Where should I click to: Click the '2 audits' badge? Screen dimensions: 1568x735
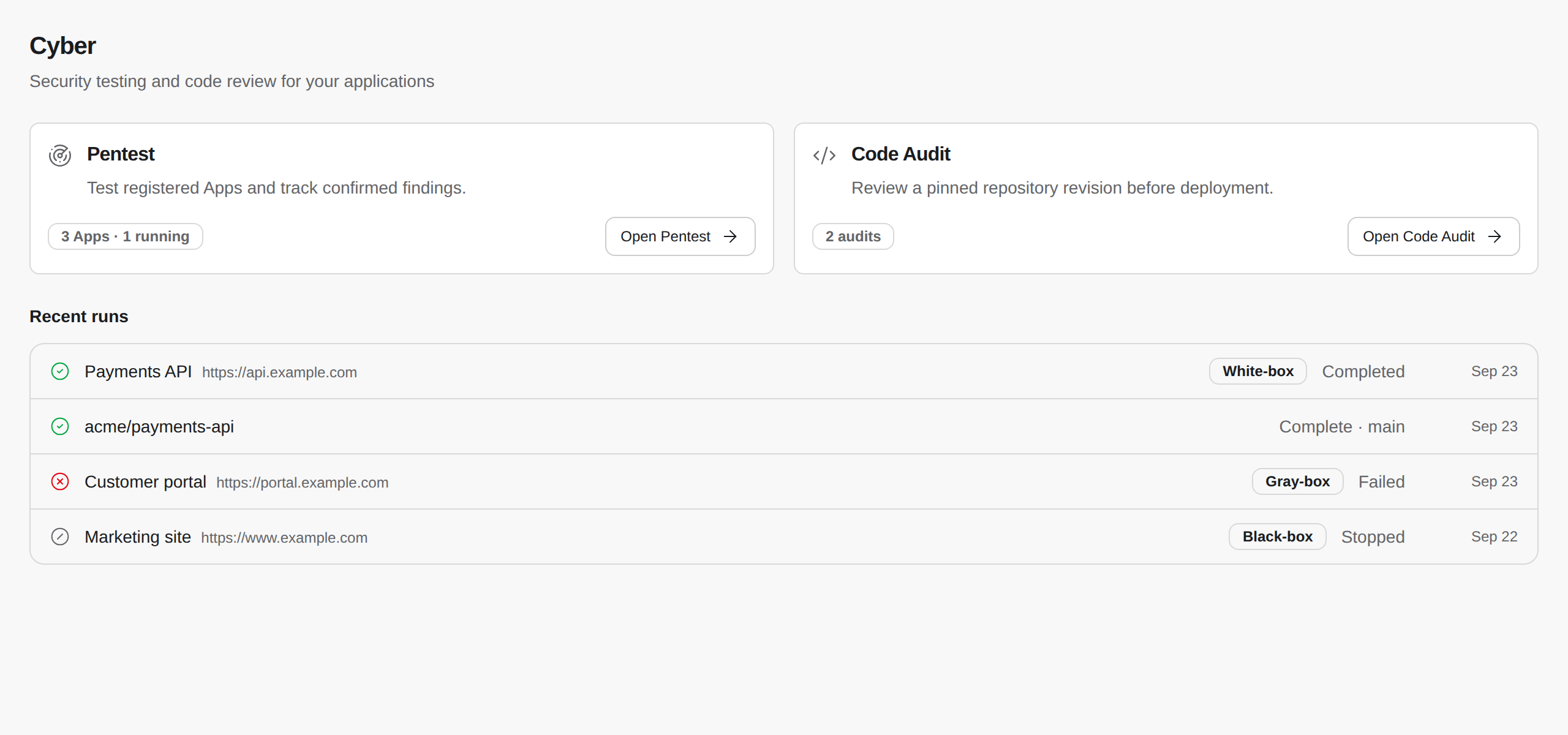point(853,236)
